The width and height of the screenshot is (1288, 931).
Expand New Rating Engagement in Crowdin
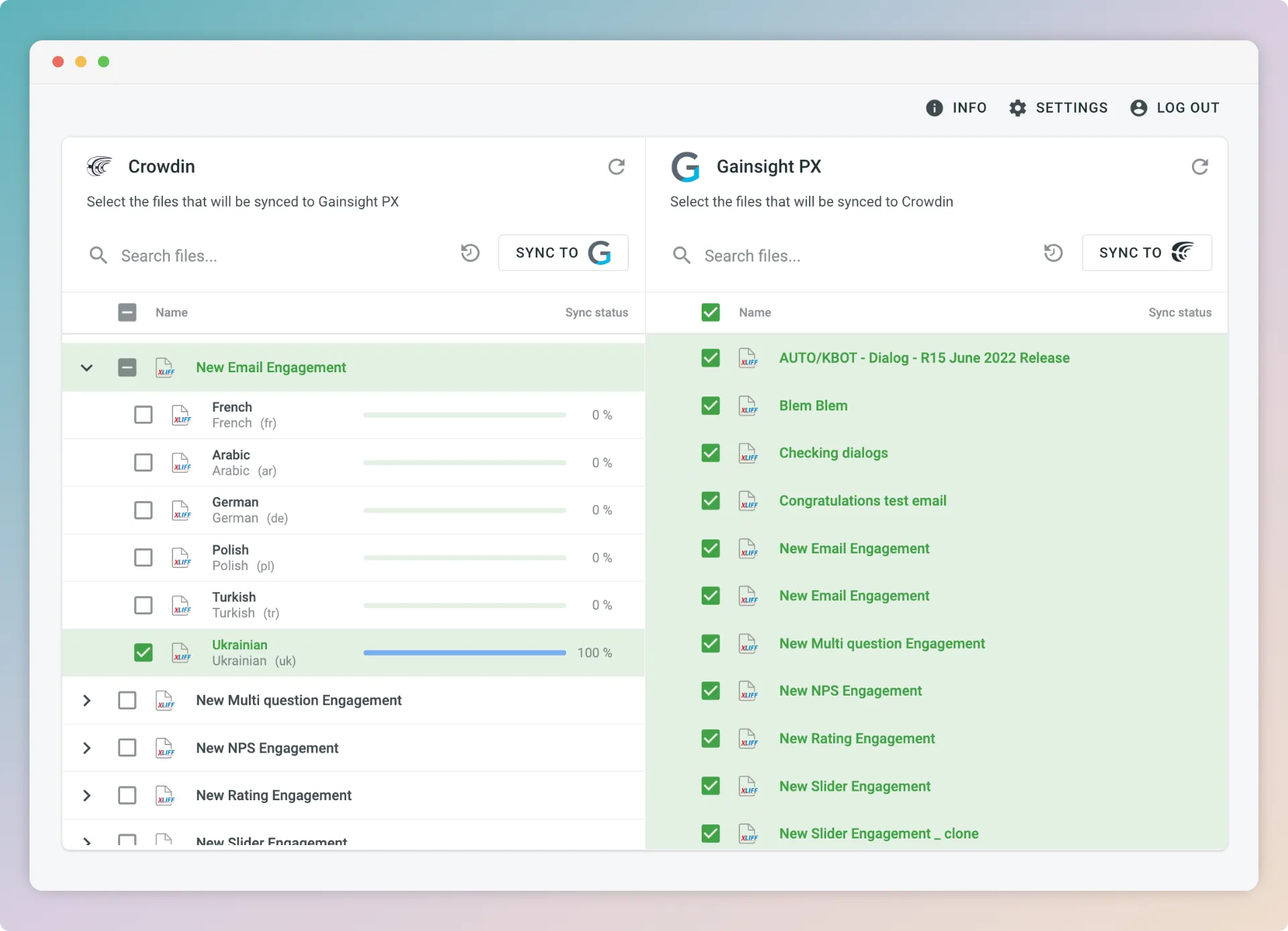point(87,796)
